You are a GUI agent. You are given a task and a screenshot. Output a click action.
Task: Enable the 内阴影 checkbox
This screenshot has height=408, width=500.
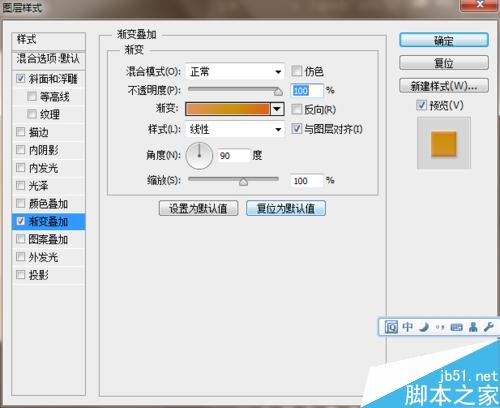pyautogui.click(x=20, y=150)
